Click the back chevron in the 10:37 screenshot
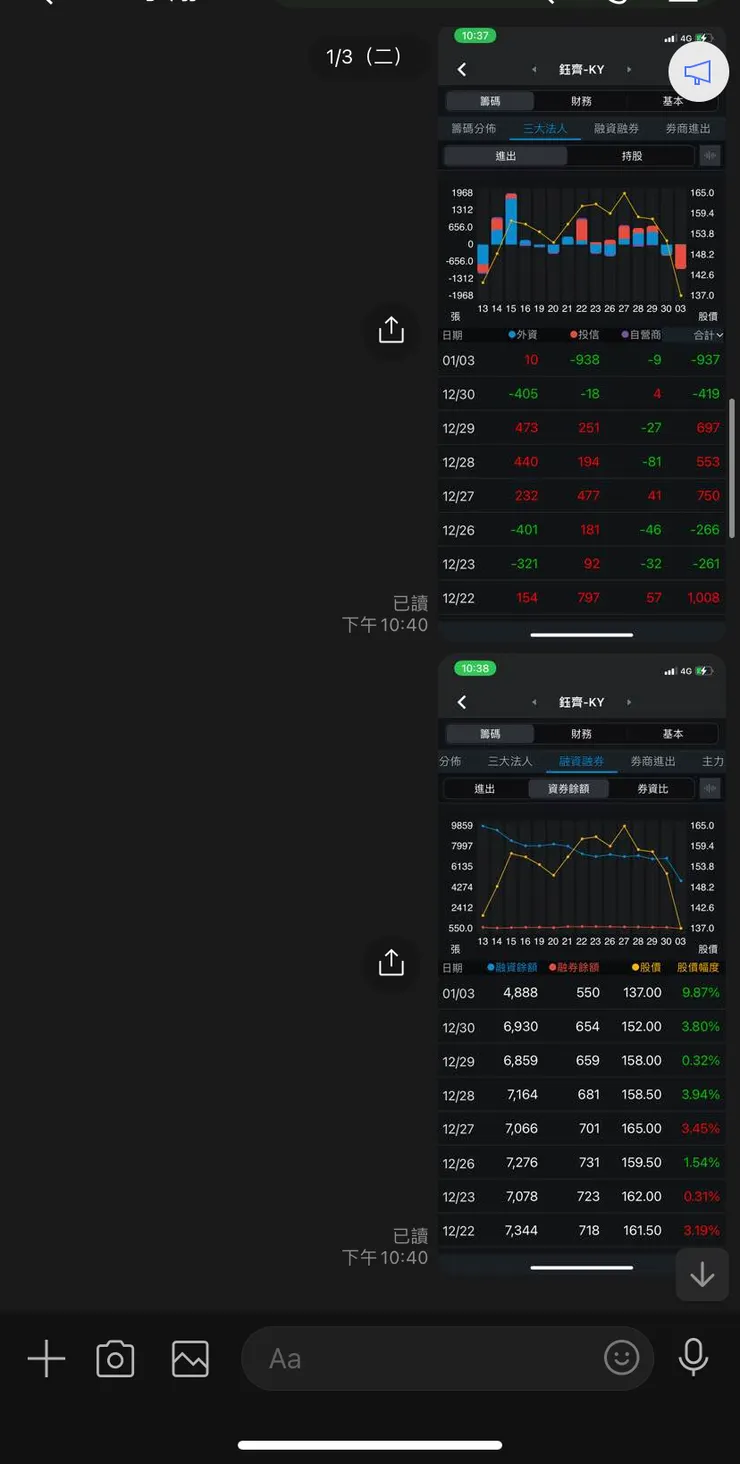This screenshot has height=1464, width=740. tap(462, 69)
